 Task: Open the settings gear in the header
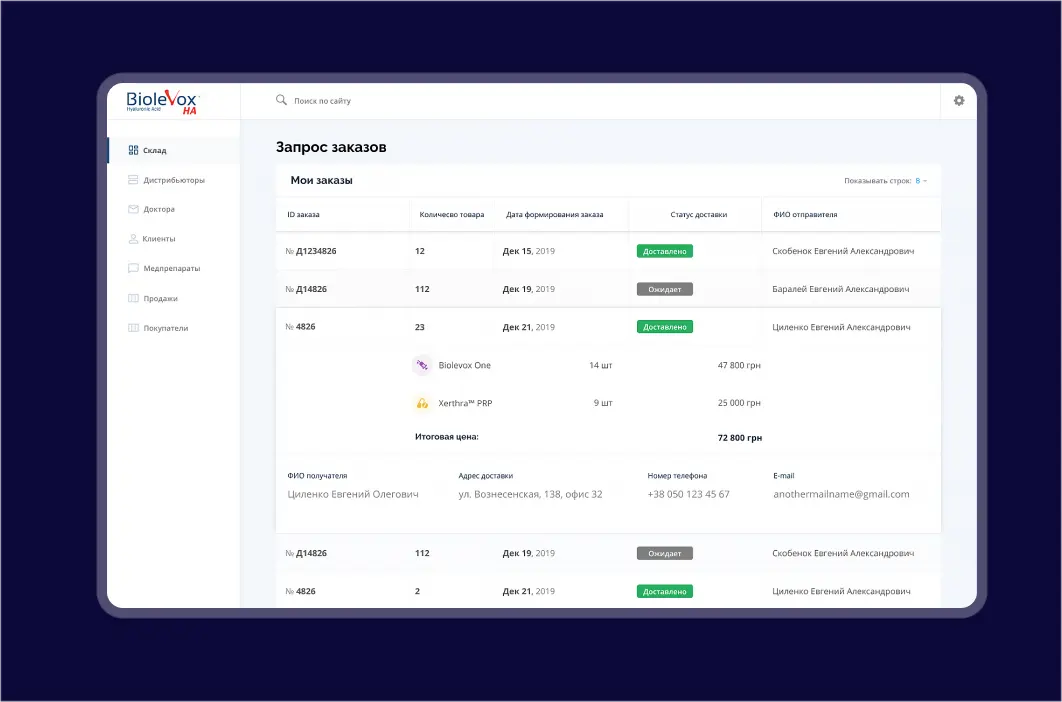(x=959, y=101)
